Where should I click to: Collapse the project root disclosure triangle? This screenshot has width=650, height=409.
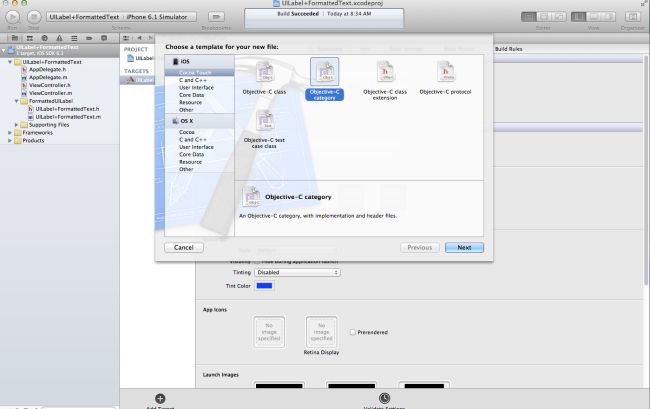pyautogui.click(x=3, y=51)
